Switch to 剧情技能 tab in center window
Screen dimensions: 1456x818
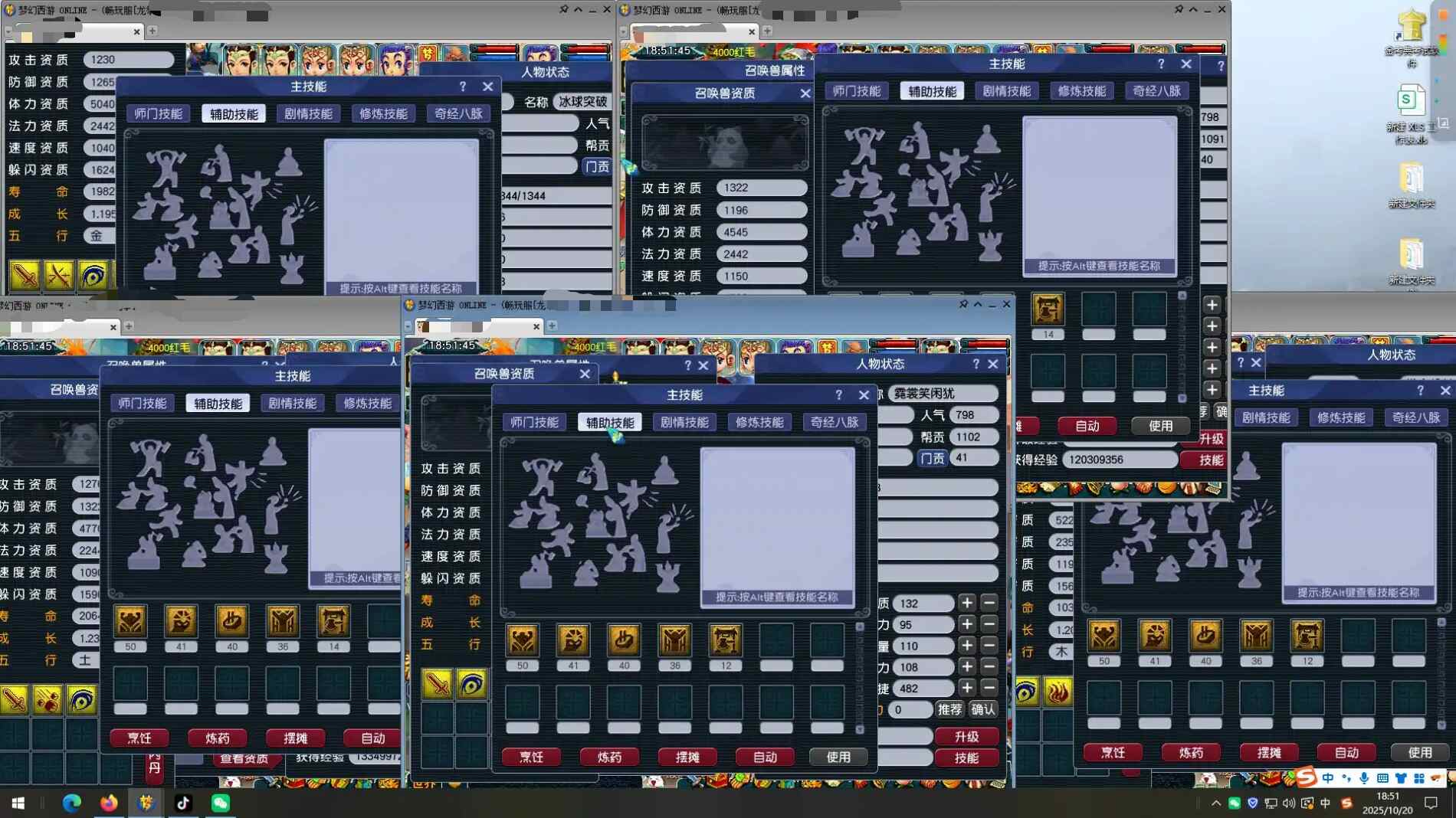click(x=684, y=422)
